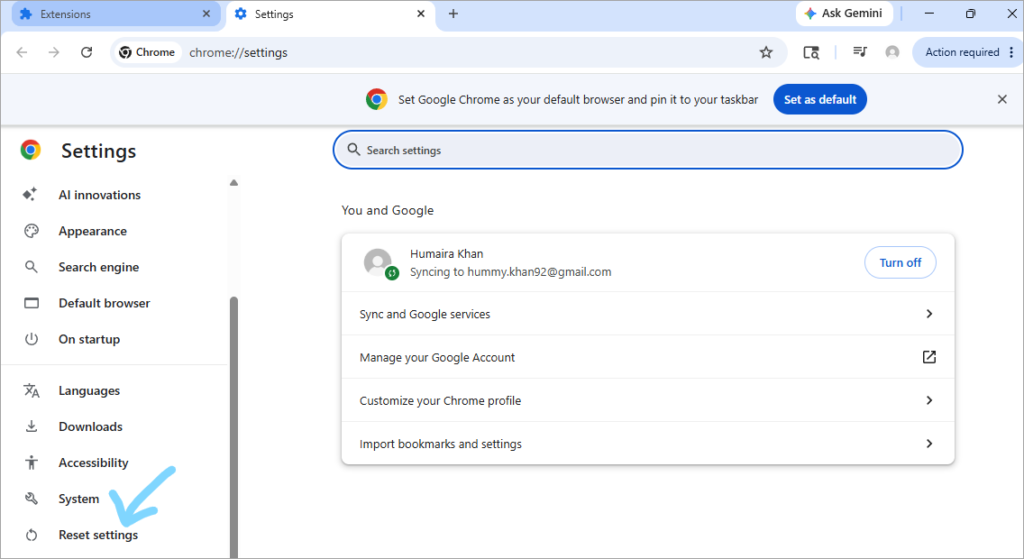The height and width of the screenshot is (559, 1024).
Task: Open On startup settings
Action: tap(89, 339)
